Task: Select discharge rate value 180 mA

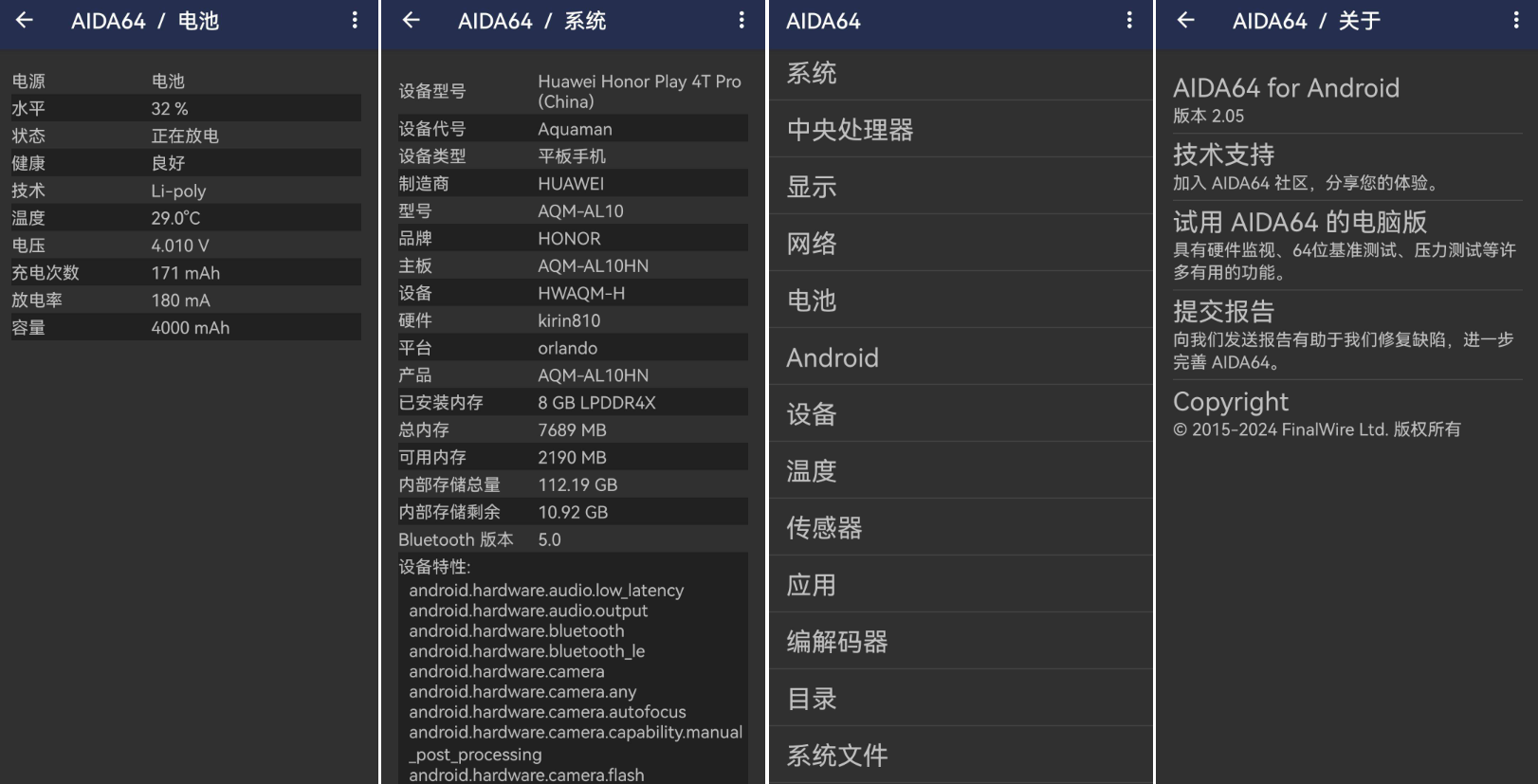Action: [x=181, y=301]
